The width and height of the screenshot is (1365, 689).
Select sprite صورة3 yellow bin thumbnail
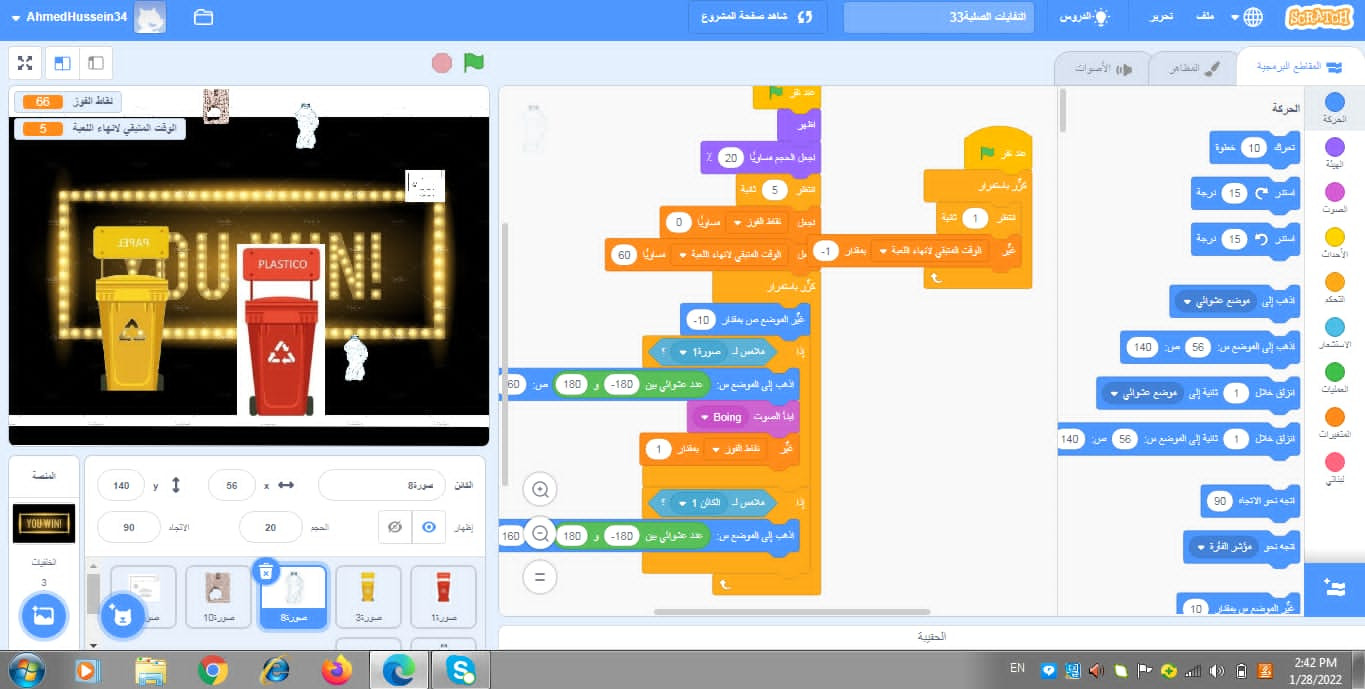pyautogui.click(x=368, y=597)
